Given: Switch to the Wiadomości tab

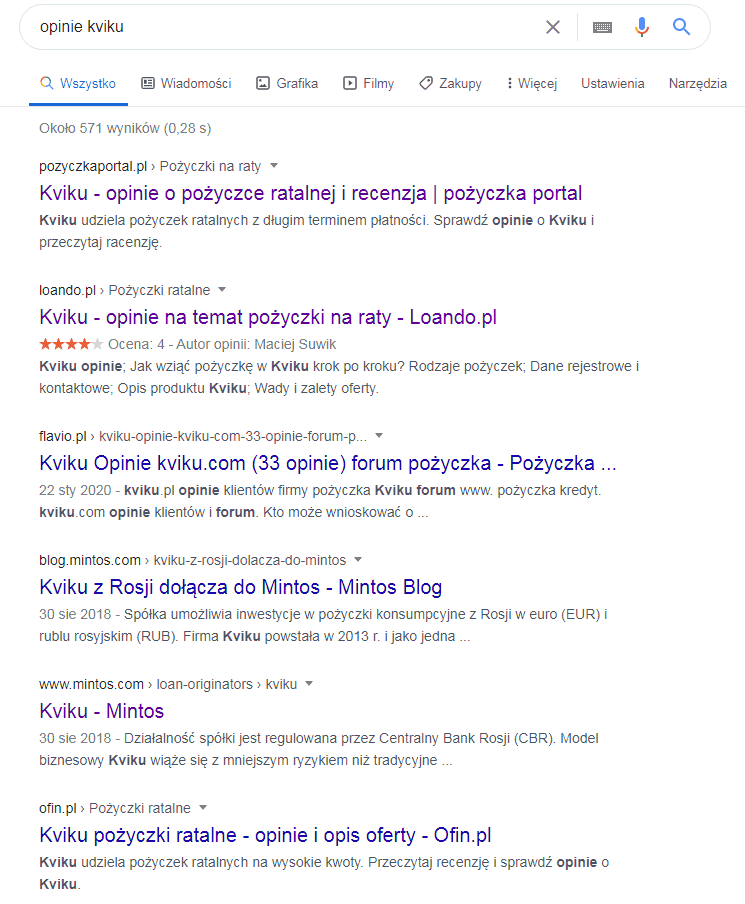Looking at the screenshot, I should point(186,84).
